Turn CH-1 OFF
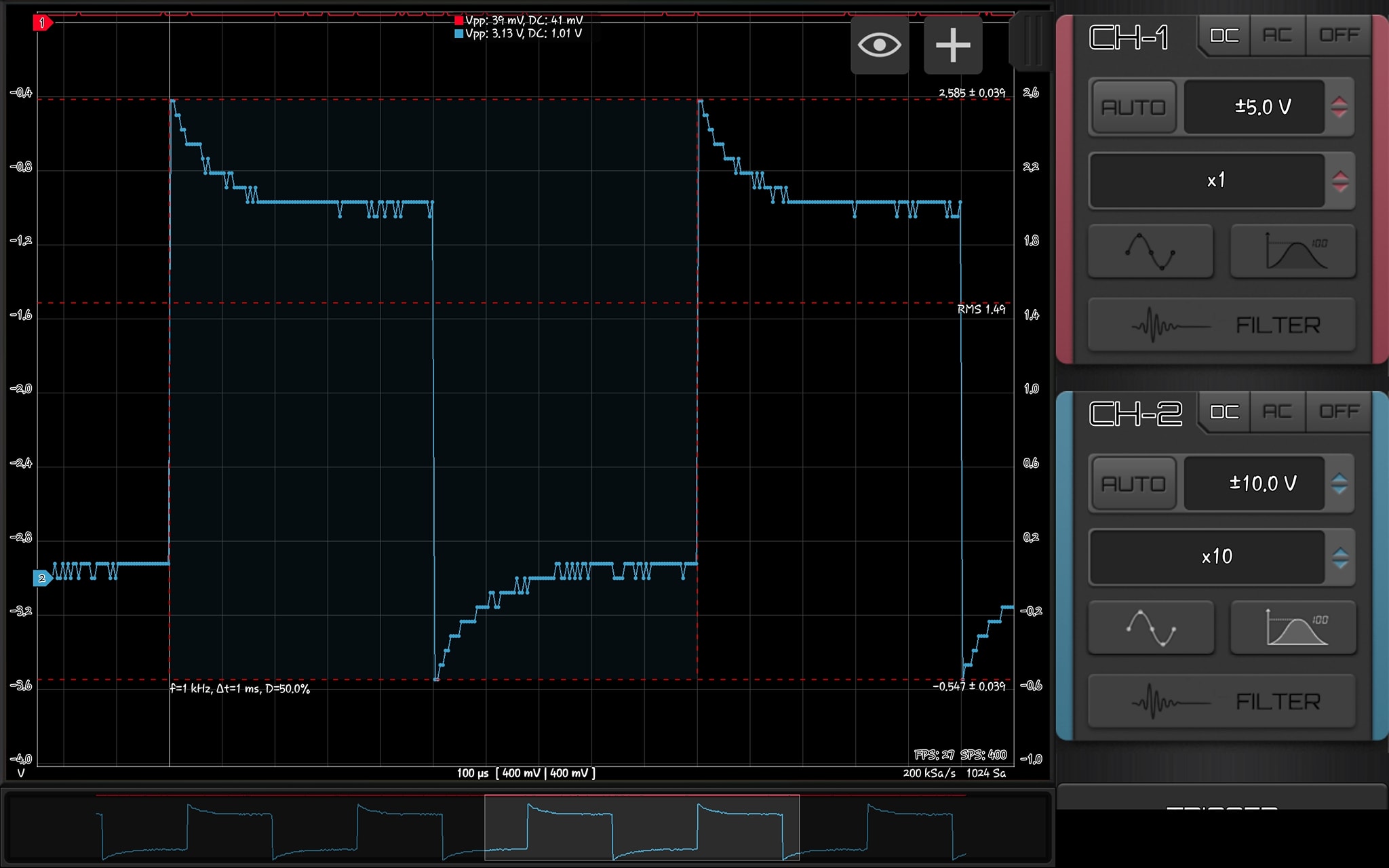 (x=1339, y=35)
